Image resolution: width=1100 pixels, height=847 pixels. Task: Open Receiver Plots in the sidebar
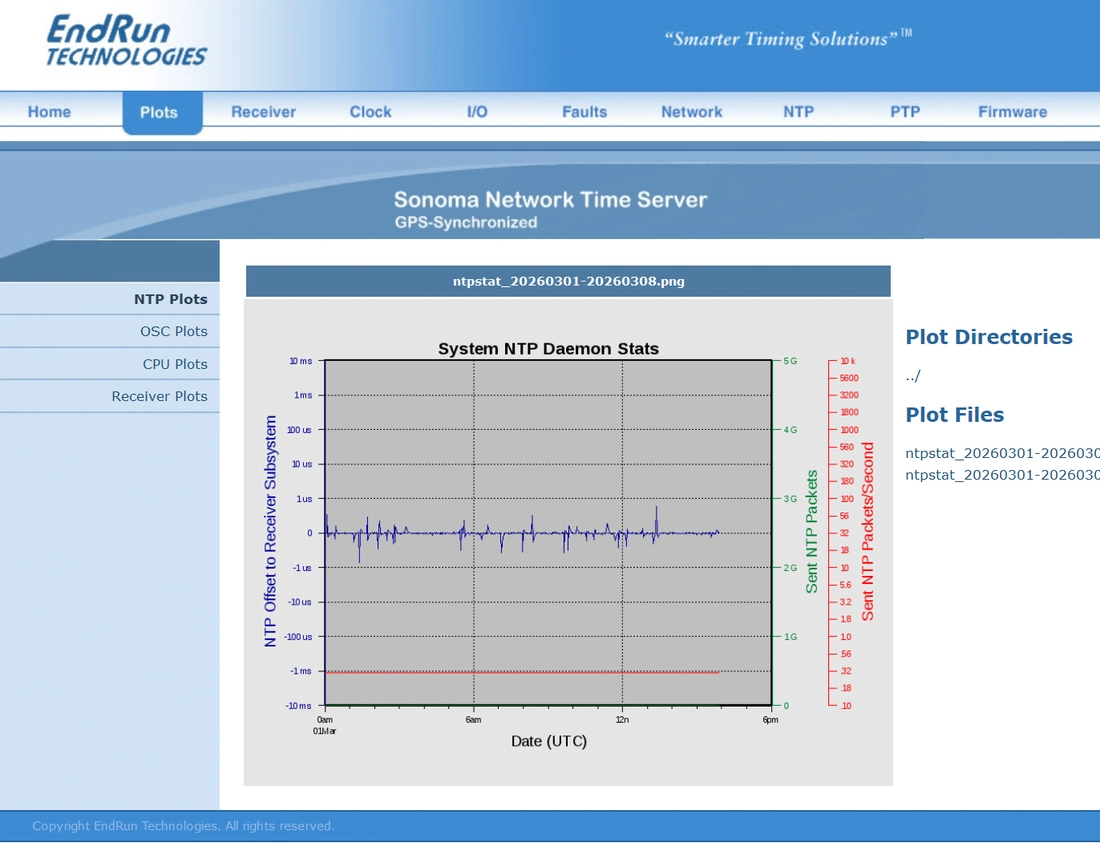point(109,396)
